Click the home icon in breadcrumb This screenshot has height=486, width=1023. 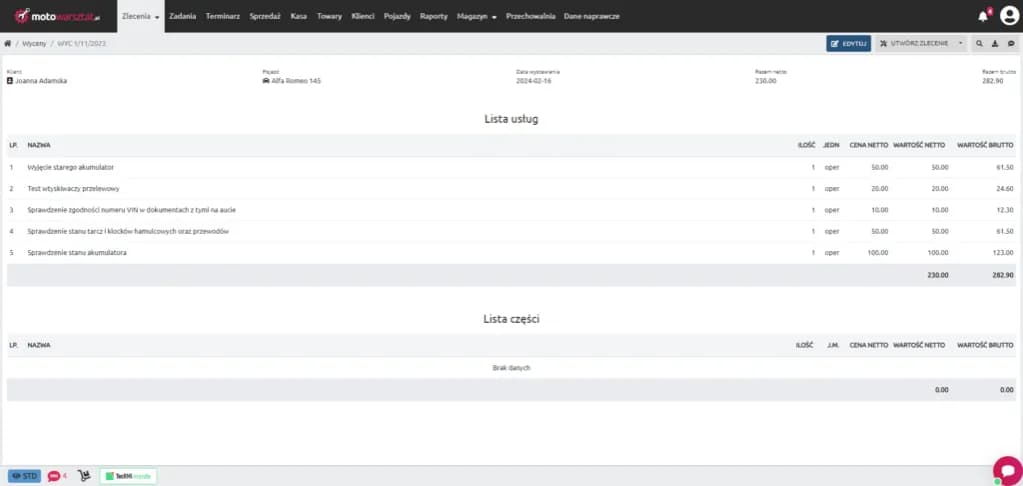click(x=9, y=44)
